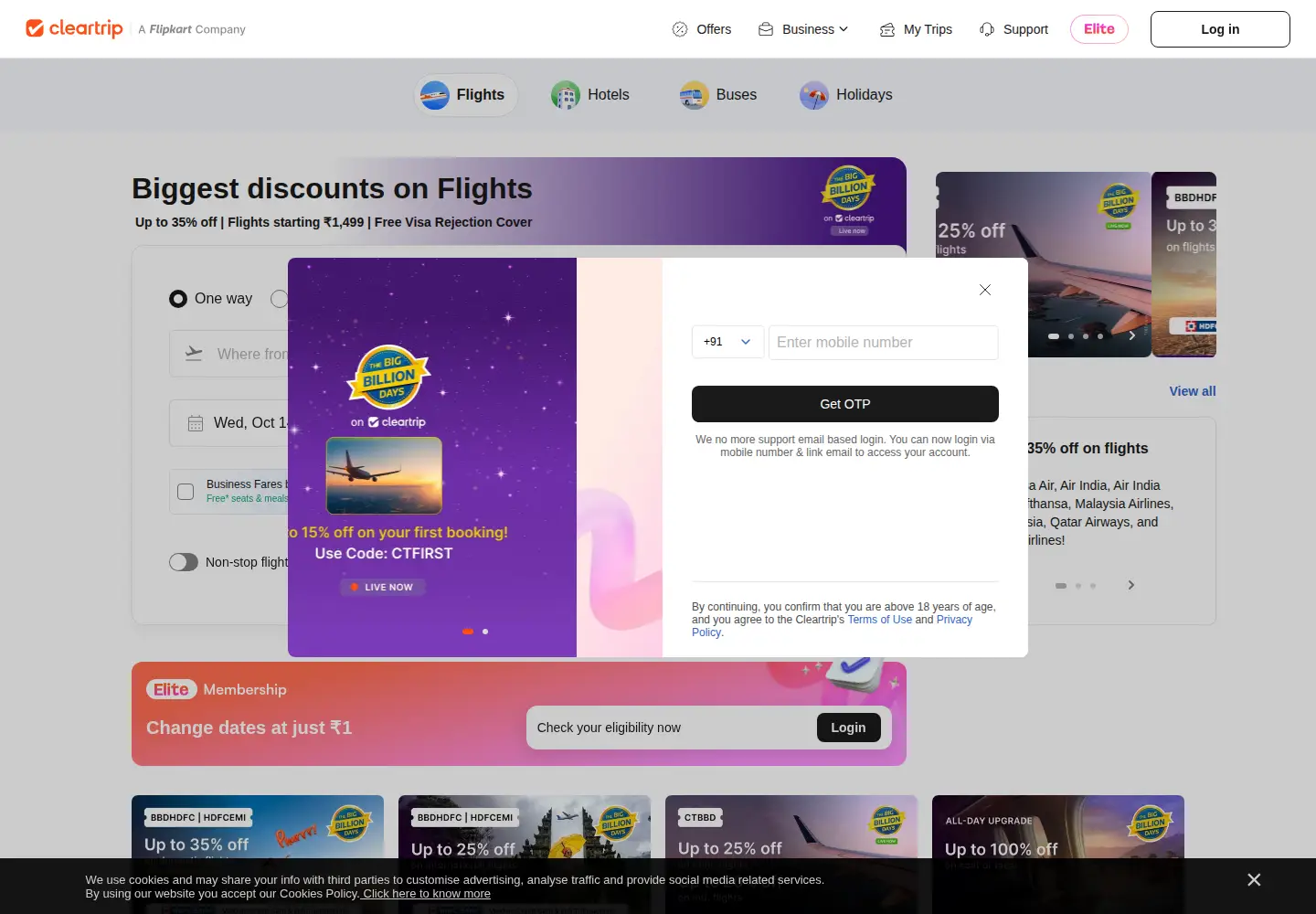The width and height of the screenshot is (1316, 914).
Task: Switch to the Flights tab
Action: pos(466,95)
